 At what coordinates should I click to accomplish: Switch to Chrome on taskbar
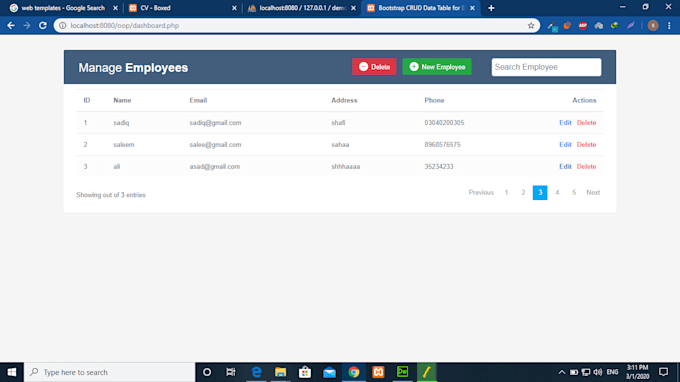tap(354, 372)
